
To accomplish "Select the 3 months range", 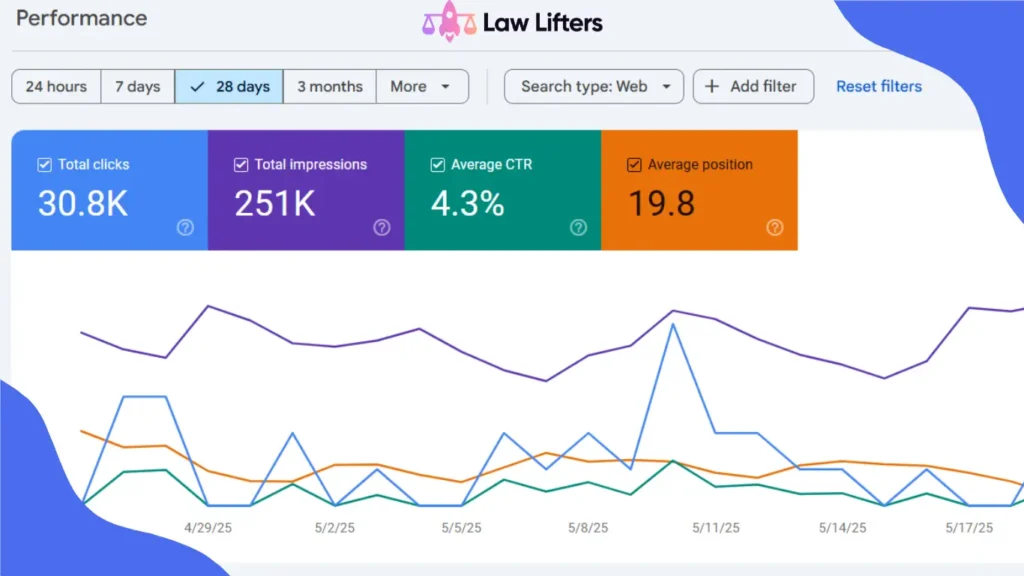I will click(330, 86).
